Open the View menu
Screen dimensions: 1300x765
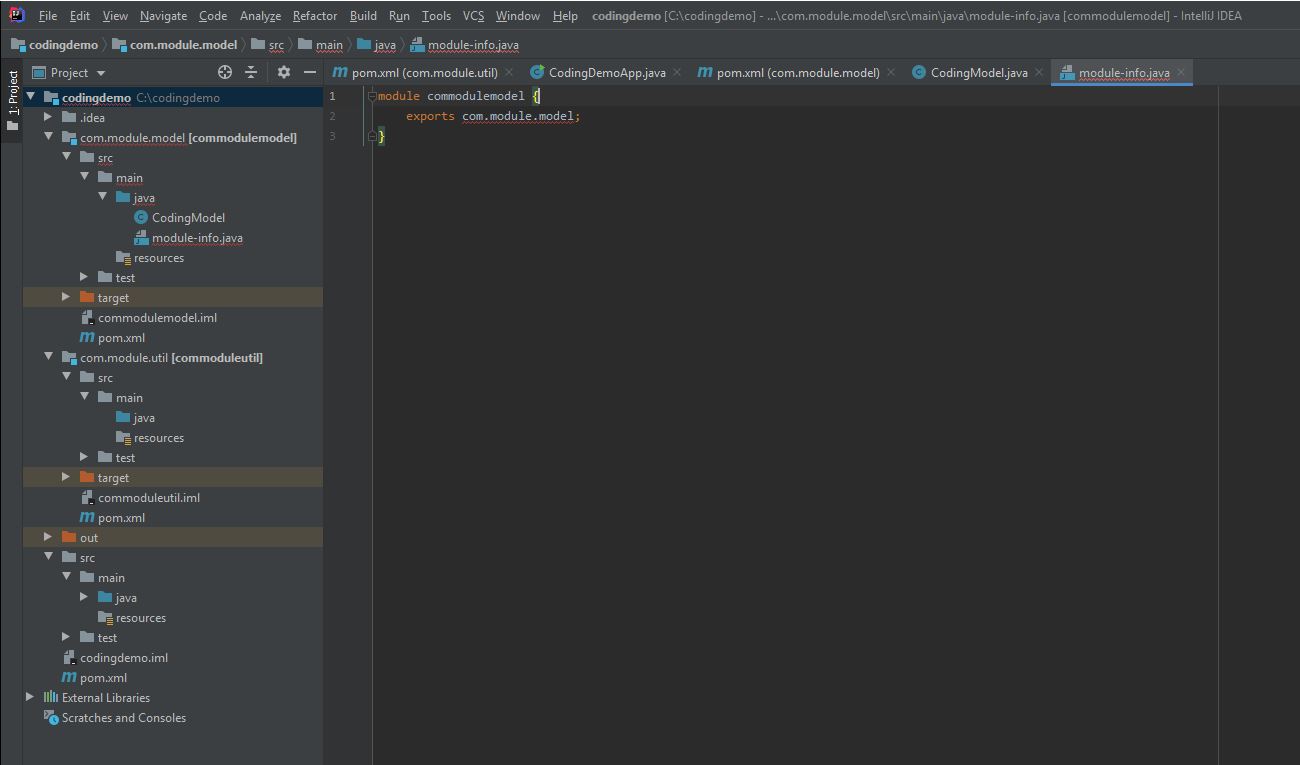pos(115,16)
